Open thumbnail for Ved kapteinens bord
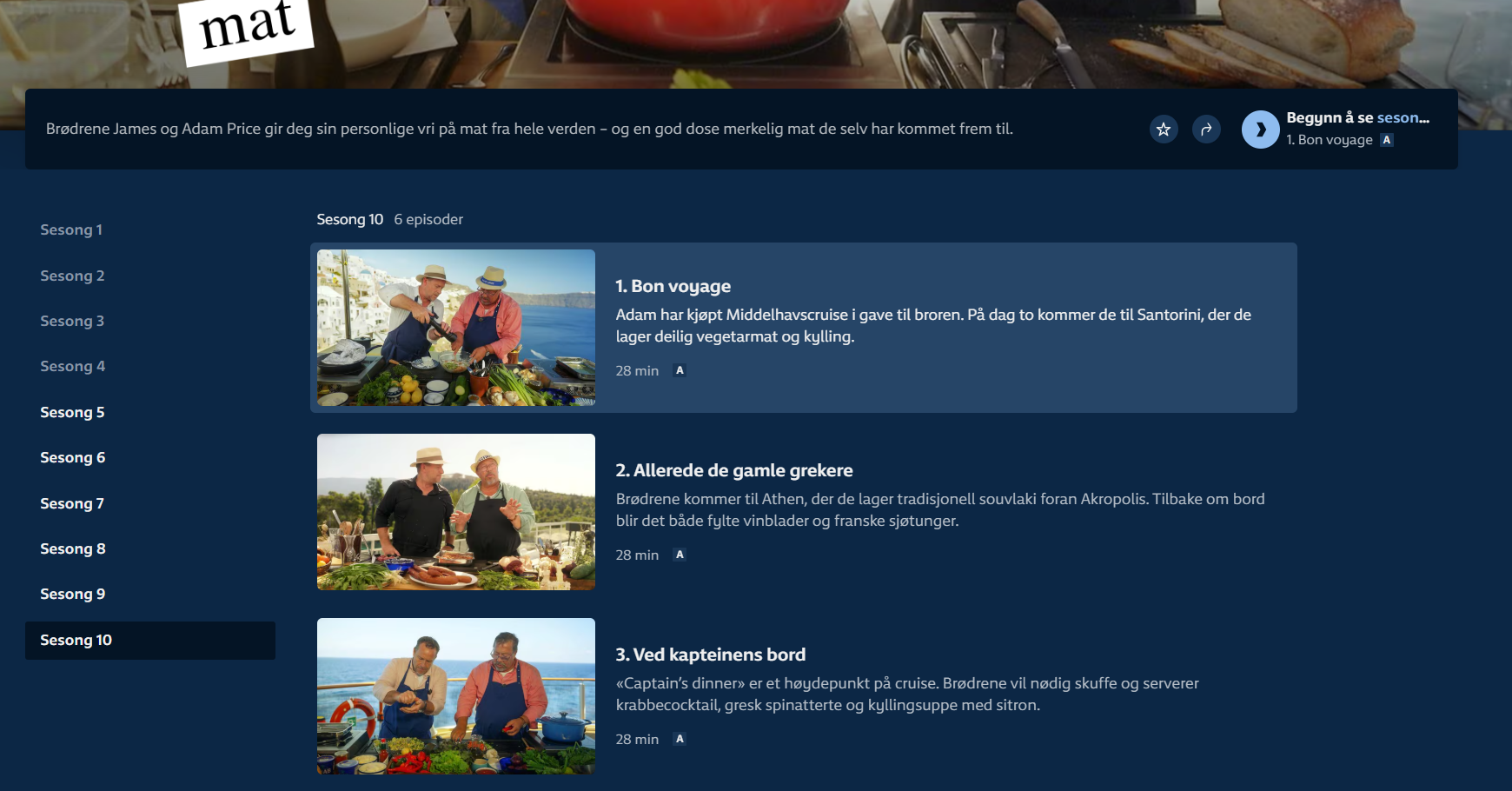Viewport: 1512px width, 791px height. click(x=456, y=696)
